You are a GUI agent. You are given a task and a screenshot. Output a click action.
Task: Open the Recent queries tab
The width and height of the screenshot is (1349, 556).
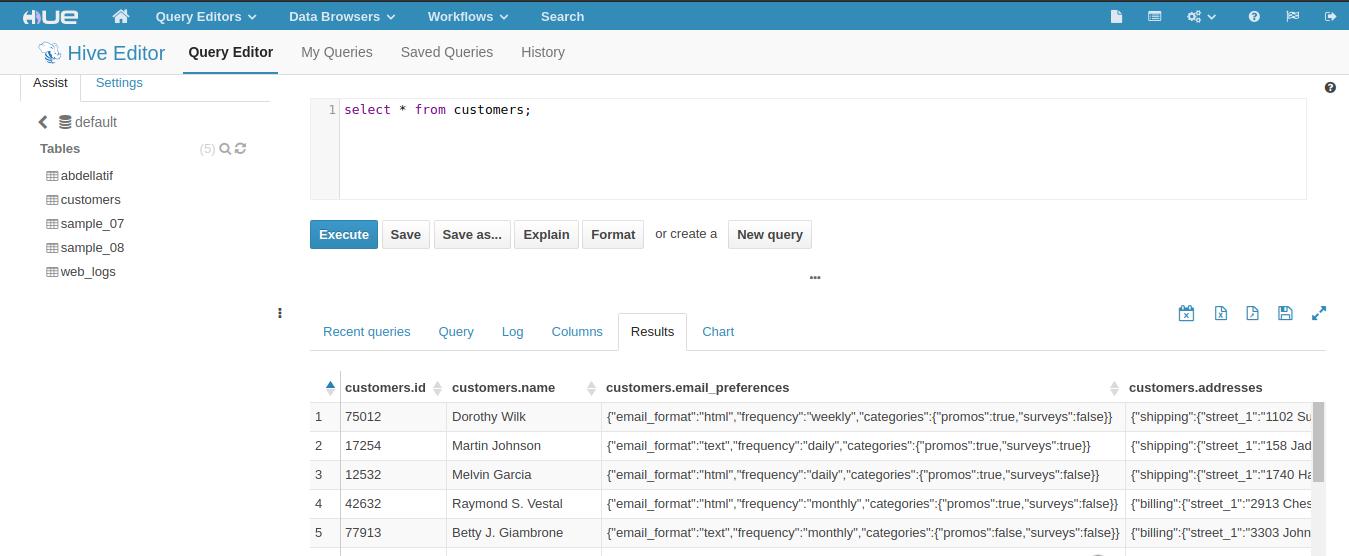pos(367,332)
